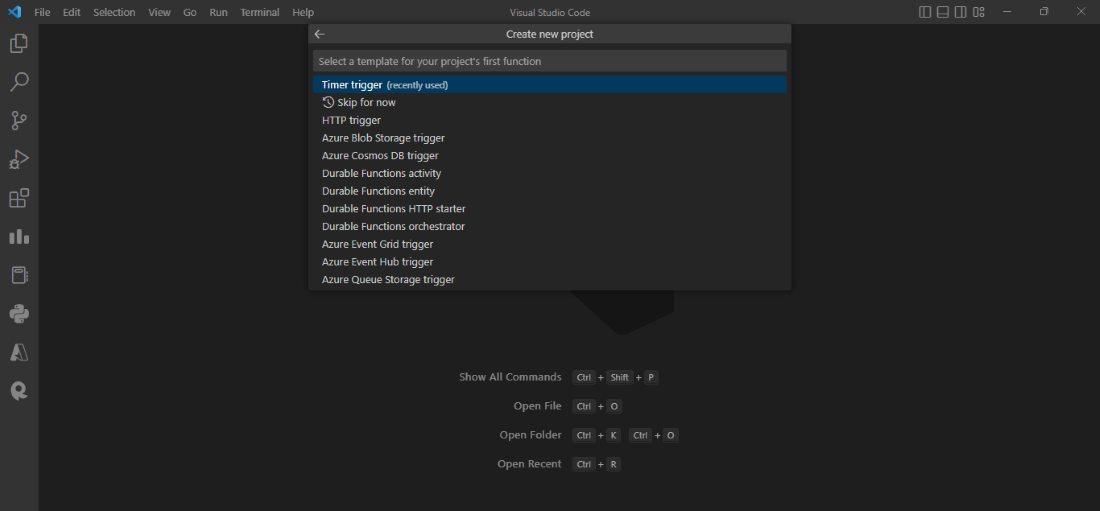This screenshot has width=1100, height=511.
Task: Toggle the bottom panel layout icon
Action: (943, 12)
